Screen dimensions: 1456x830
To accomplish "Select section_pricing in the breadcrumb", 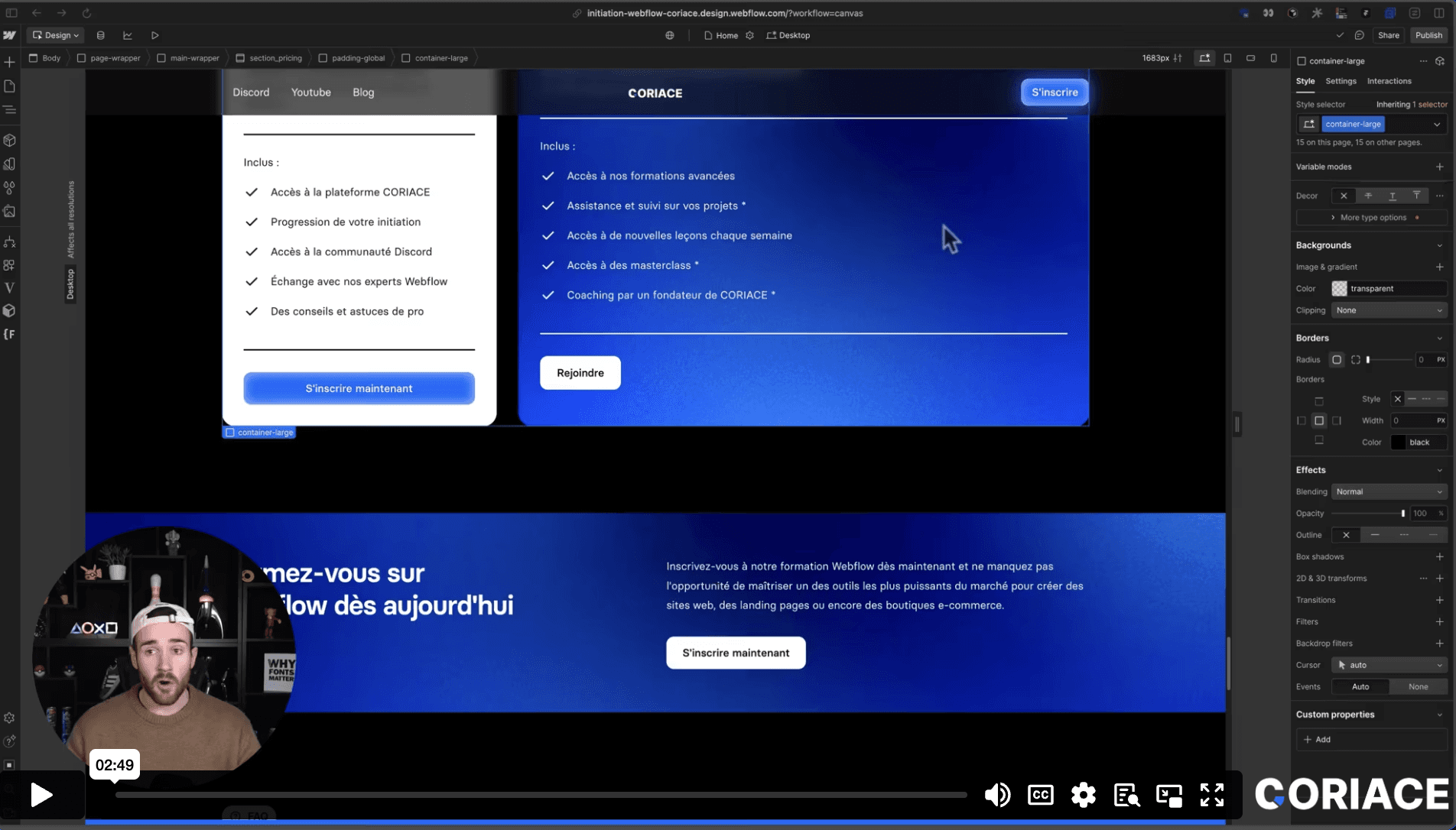I will pyautogui.click(x=269, y=58).
